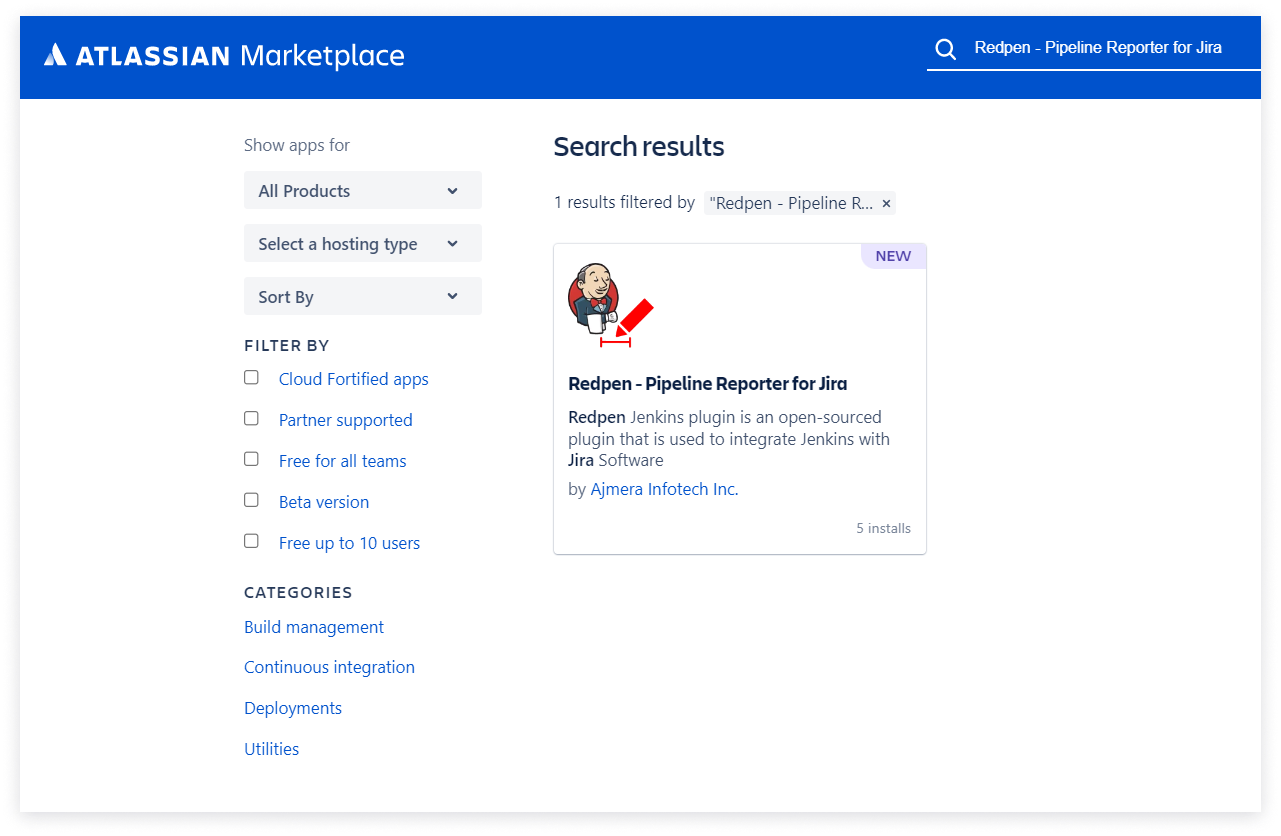This screenshot has width=1281, height=836.
Task: Remove the "Redpen - Pipeline R..." filter chip
Action: pos(886,203)
